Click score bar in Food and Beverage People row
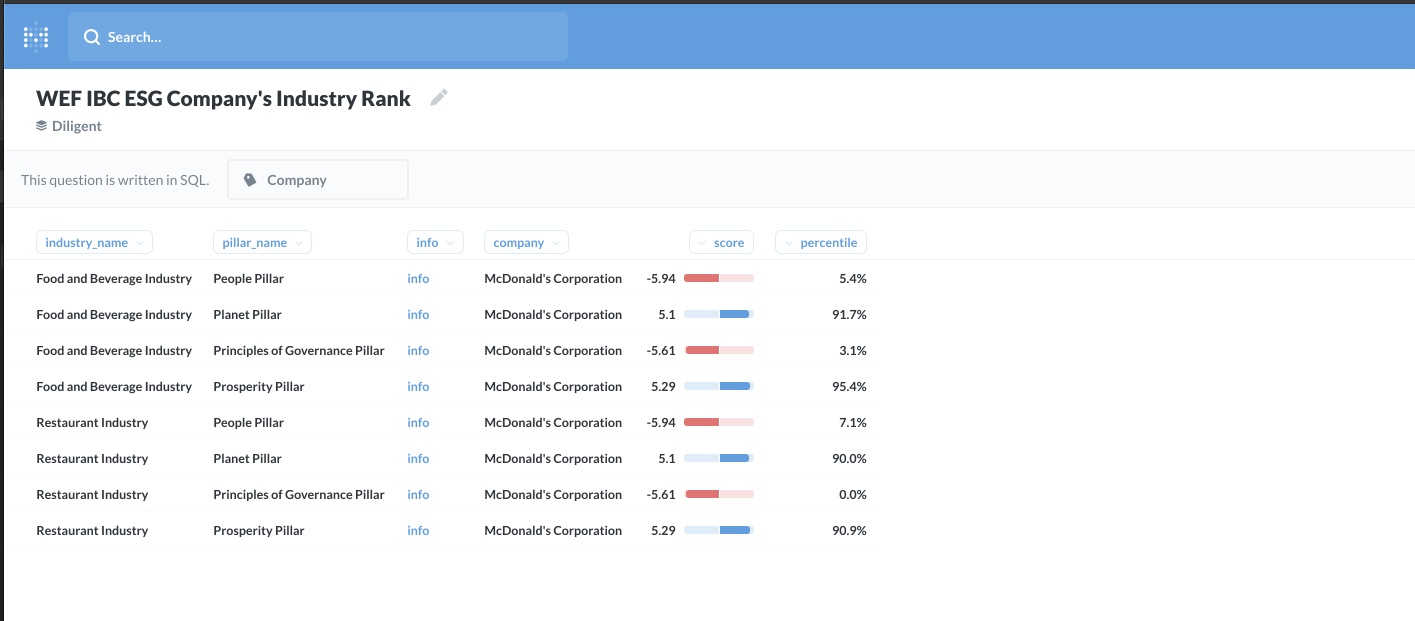This screenshot has height=621, width=1415. click(x=719, y=279)
